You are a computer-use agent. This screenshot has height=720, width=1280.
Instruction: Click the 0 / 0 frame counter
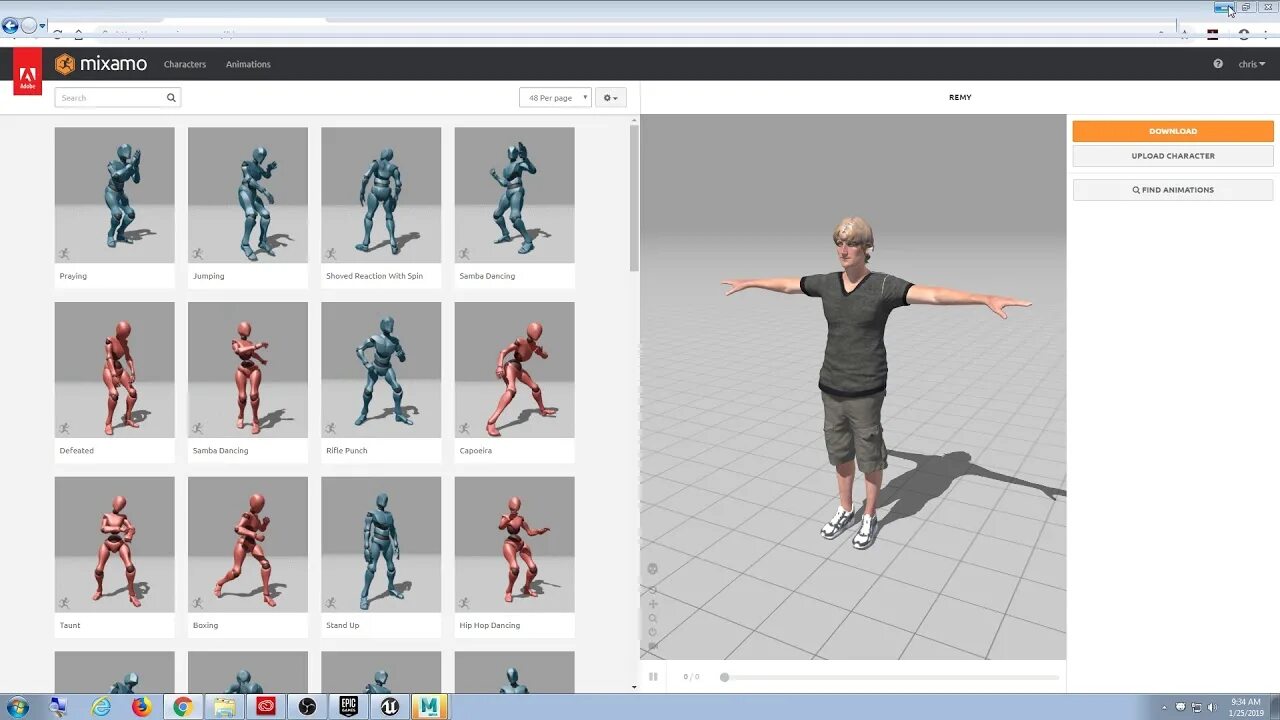pyautogui.click(x=691, y=677)
